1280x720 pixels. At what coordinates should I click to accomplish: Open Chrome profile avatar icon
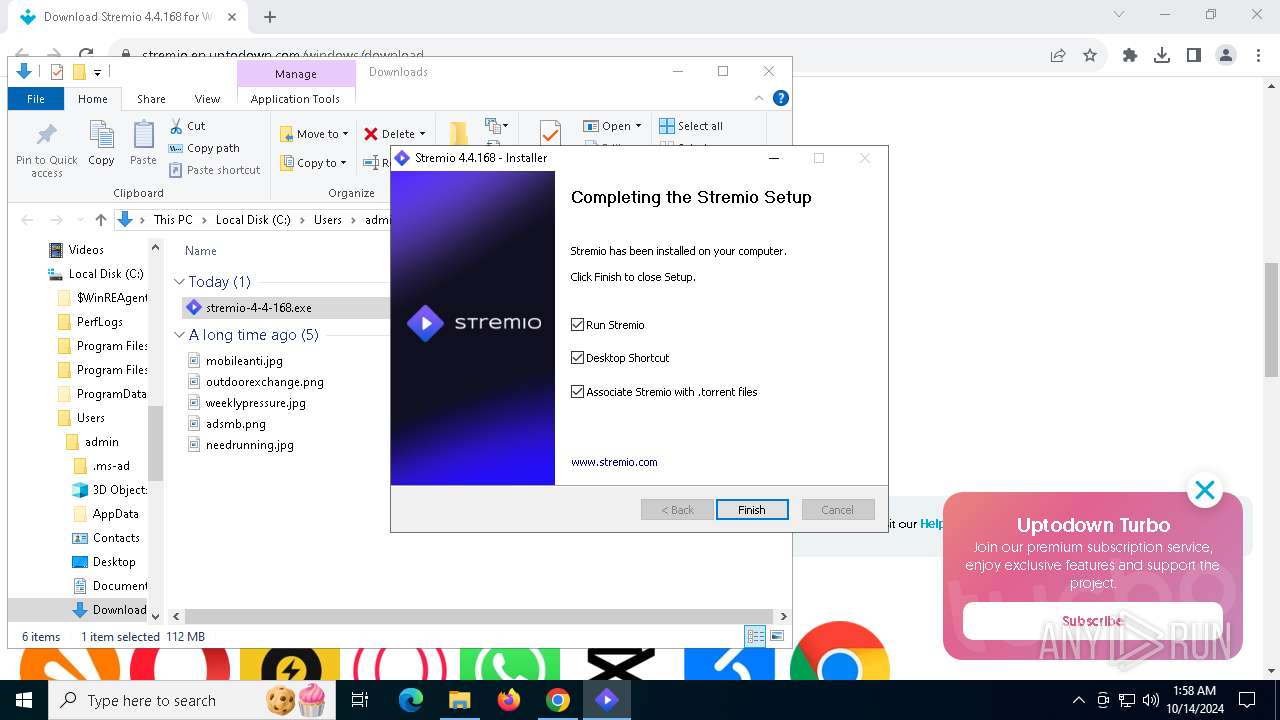tap(1226, 56)
